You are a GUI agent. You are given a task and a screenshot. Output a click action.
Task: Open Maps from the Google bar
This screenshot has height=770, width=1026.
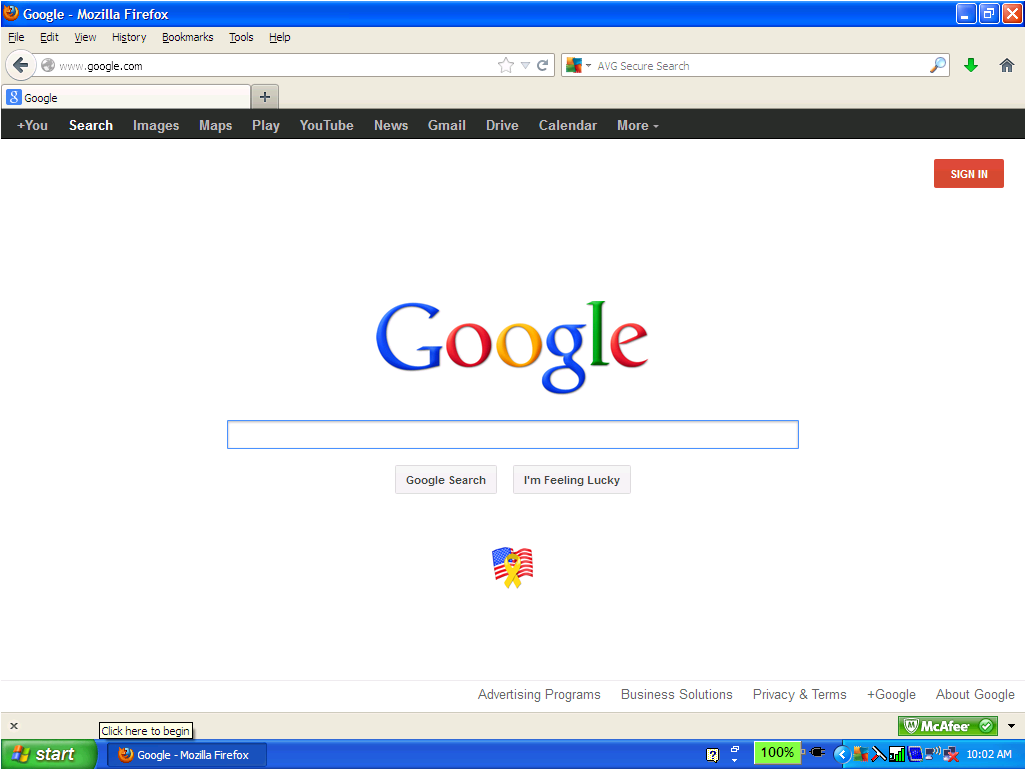[x=215, y=125]
